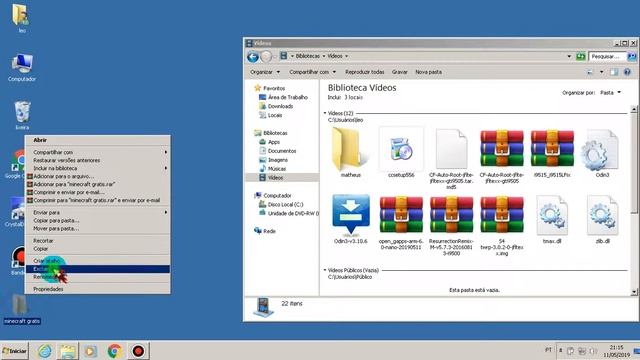Open Windows Explorer from the taskbar
The image size is (640, 360).
68,351
